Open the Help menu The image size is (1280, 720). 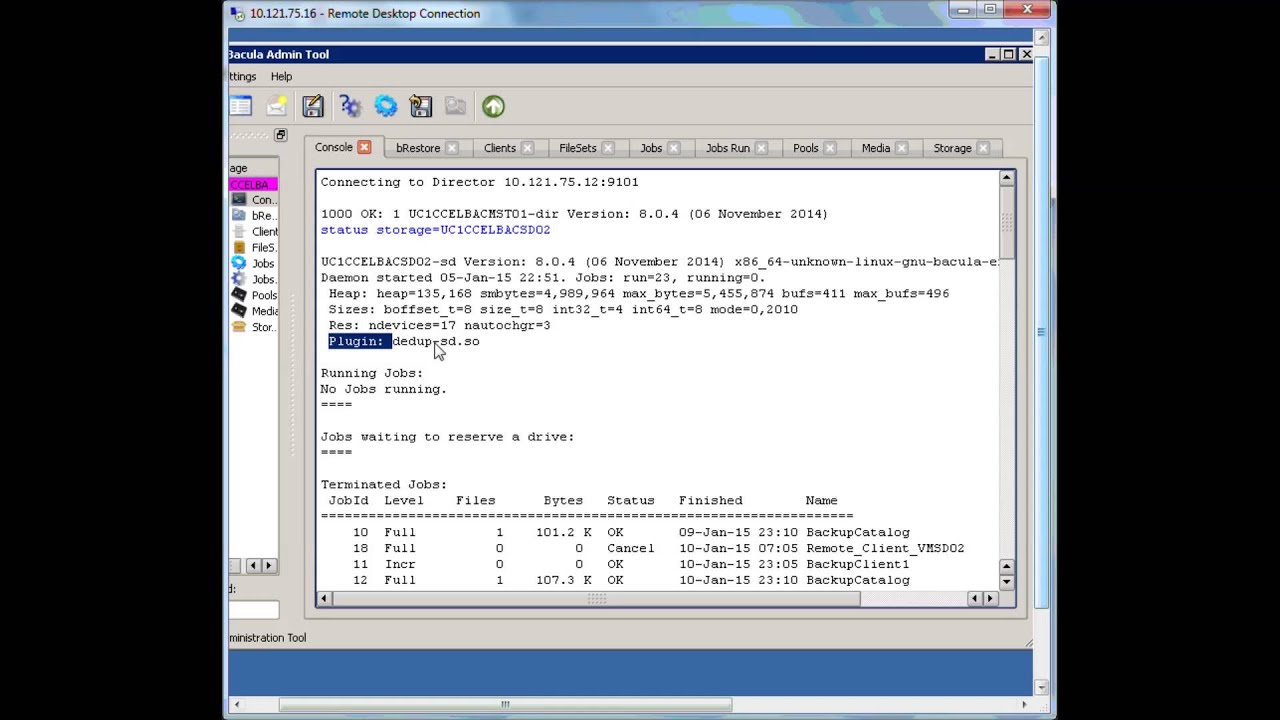(281, 77)
